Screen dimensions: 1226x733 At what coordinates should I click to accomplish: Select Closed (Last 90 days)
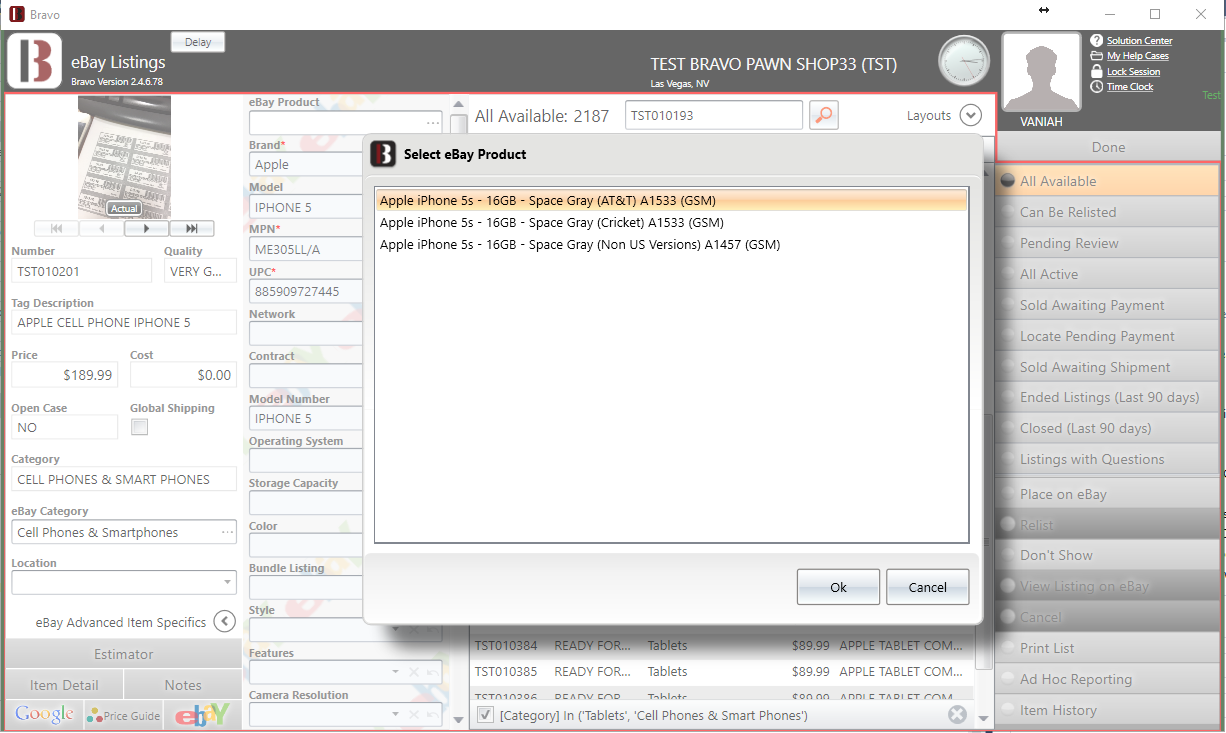1107,428
